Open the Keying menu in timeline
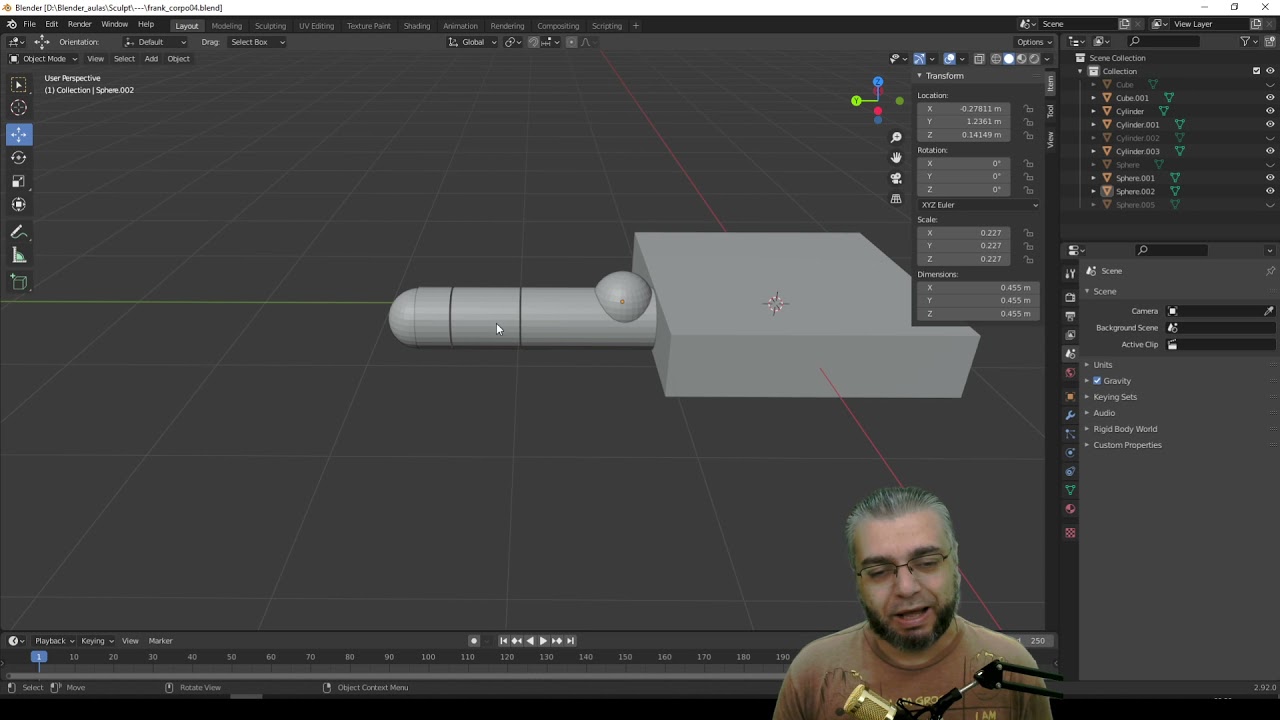Viewport: 1280px width, 720px height. tap(95, 641)
